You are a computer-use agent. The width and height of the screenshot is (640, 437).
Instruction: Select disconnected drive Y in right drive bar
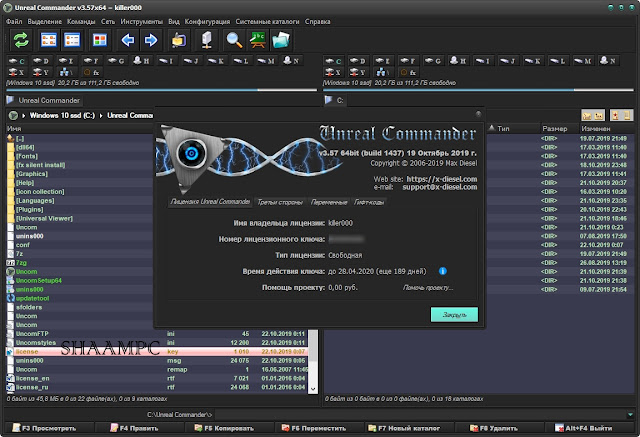[358, 73]
